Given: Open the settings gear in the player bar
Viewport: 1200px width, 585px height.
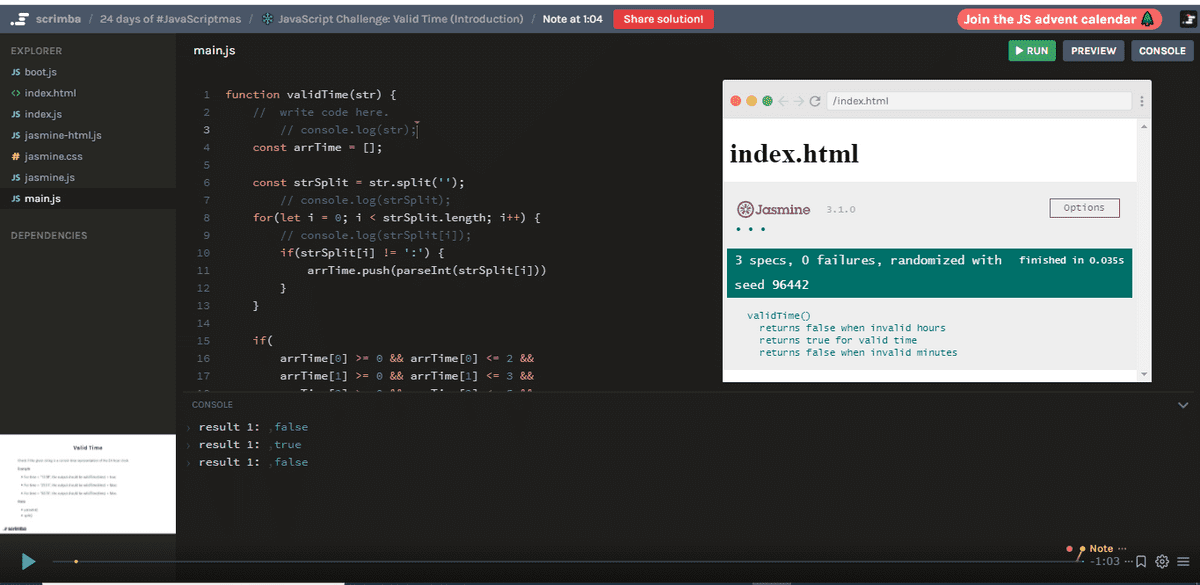Looking at the screenshot, I should click(x=1162, y=562).
